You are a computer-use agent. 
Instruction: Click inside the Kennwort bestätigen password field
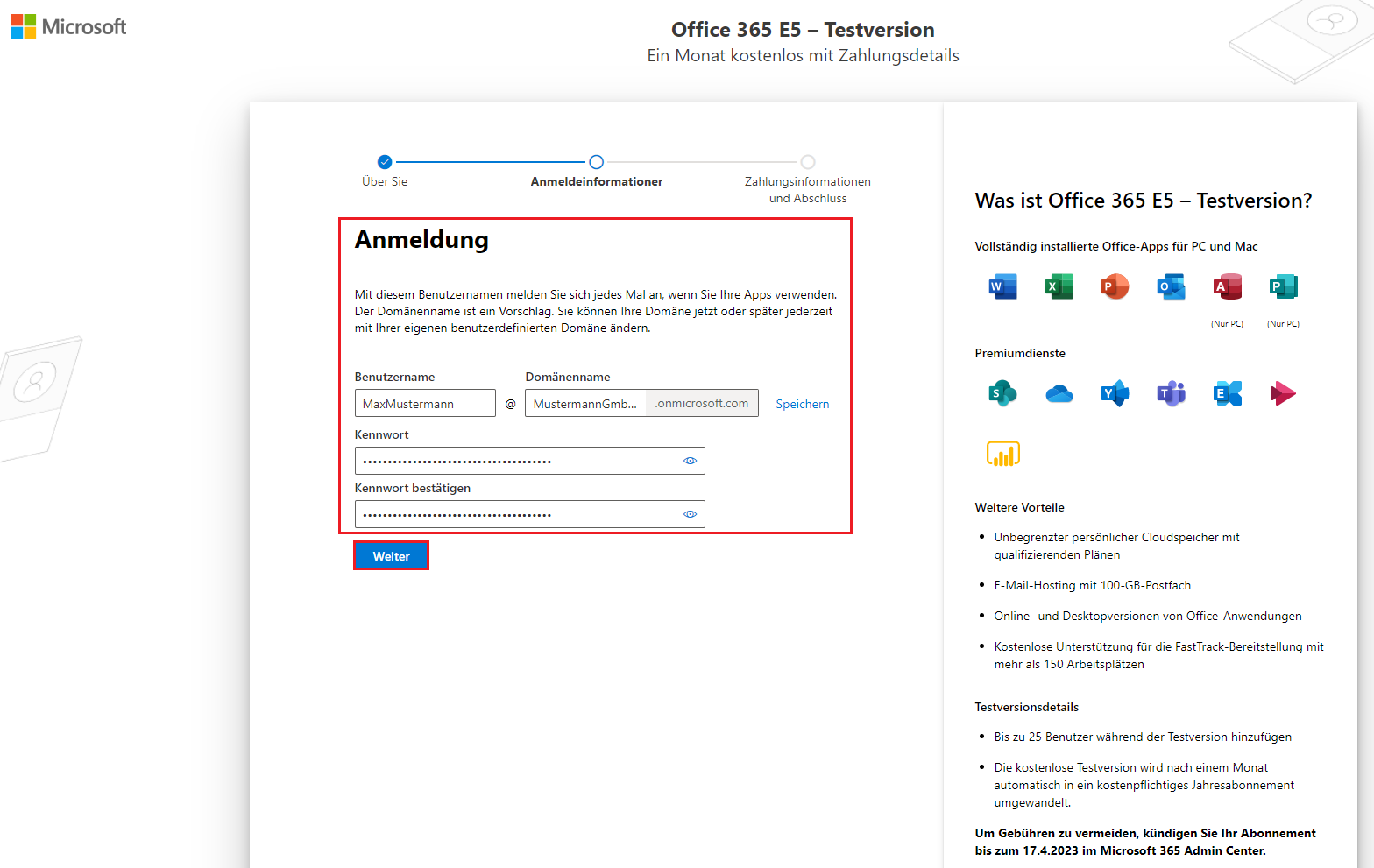[517, 514]
